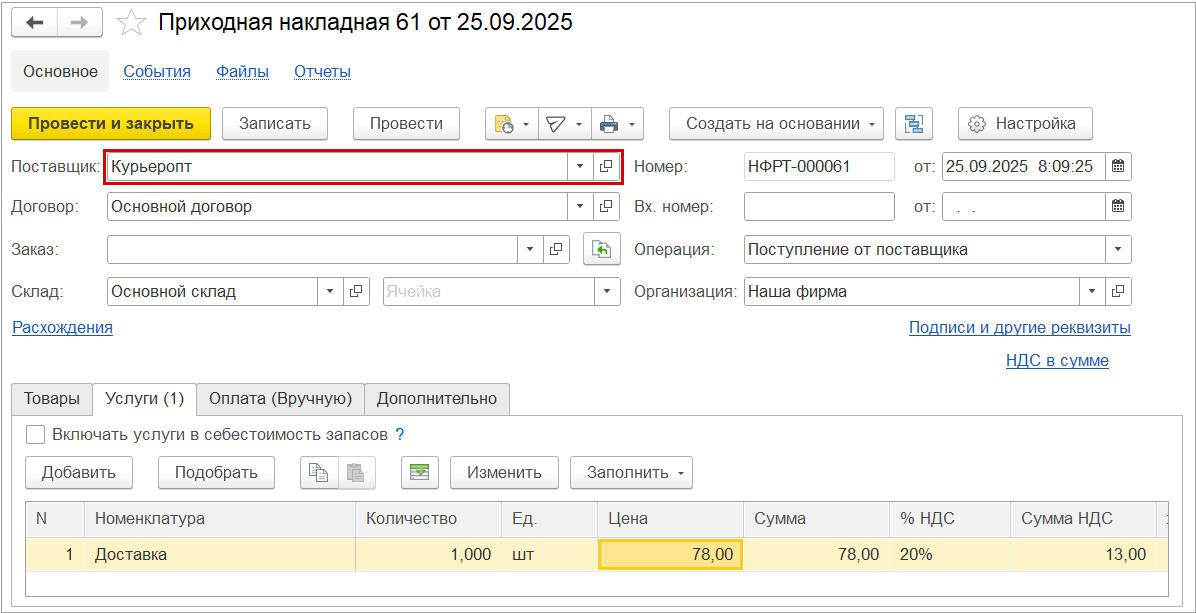Image resolution: width=1196 pixels, height=613 pixels.
Task: Click the related documents structure icon
Action: point(913,123)
